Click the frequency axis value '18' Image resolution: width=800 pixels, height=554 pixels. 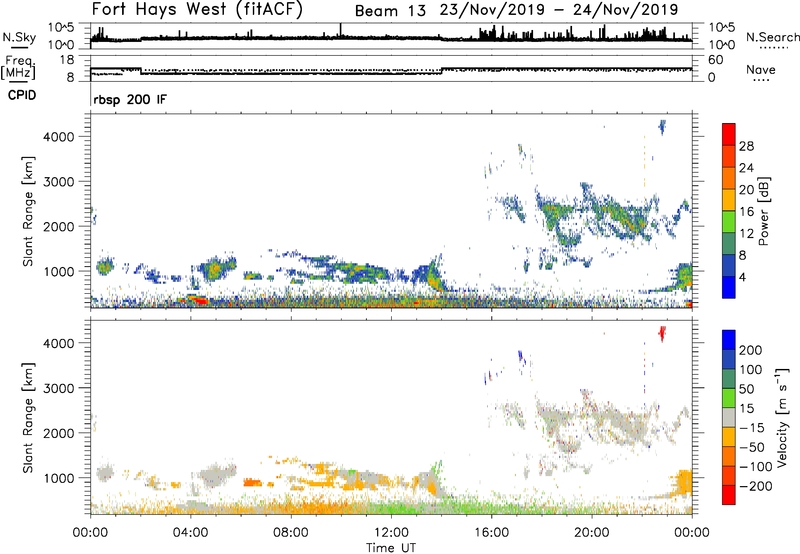[67, 60]
